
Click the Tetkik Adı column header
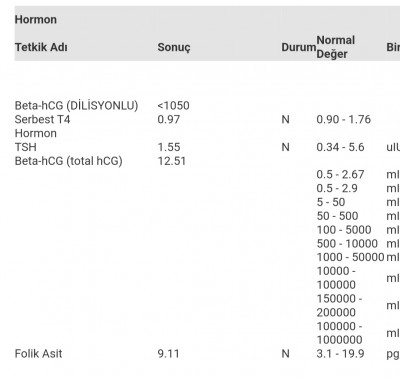coord(41,47)
